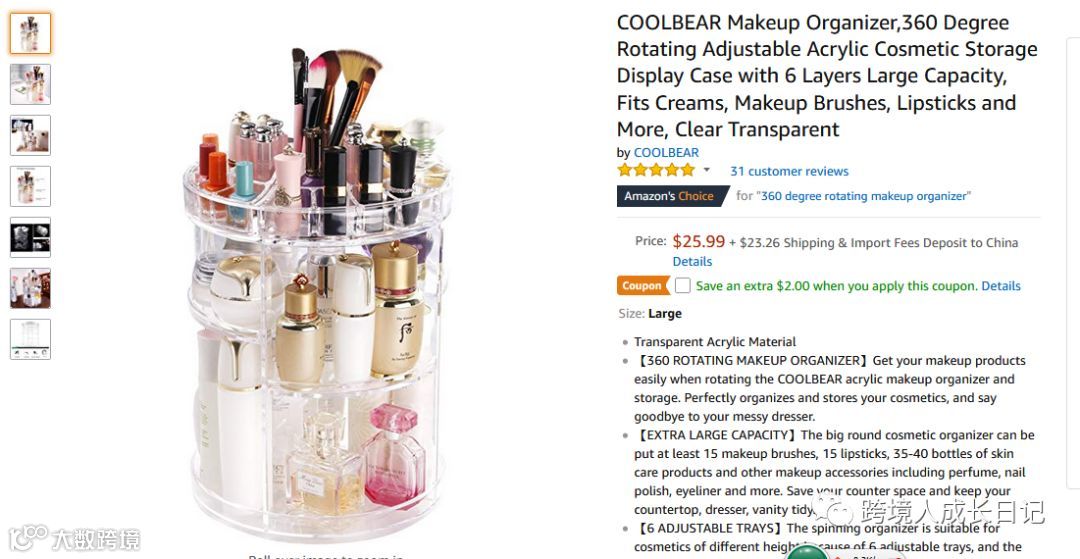Image resolution: width=1080 pixels, height=559 pixels.
Task: Select the first product thumbnail image
Action: [x=30, y=33]
